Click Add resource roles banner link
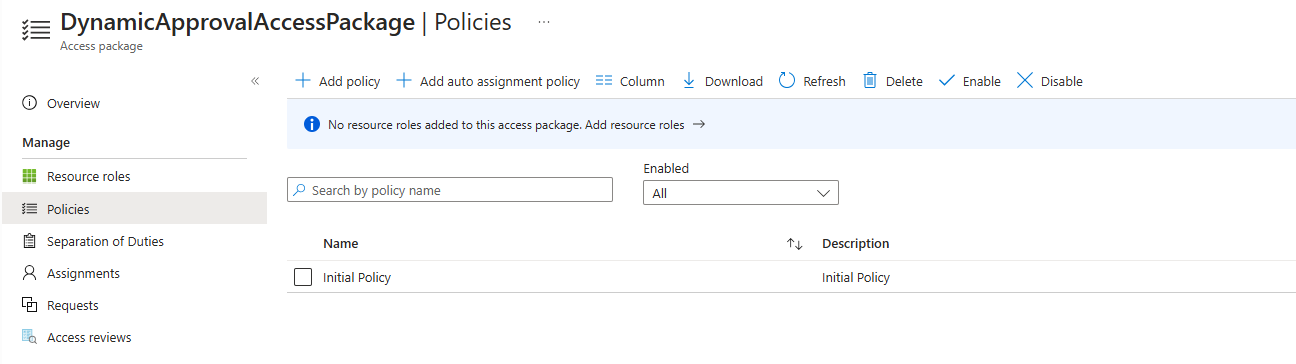Image resolution: width=1296 pixels, height=364 pixels. coord(635,125)
